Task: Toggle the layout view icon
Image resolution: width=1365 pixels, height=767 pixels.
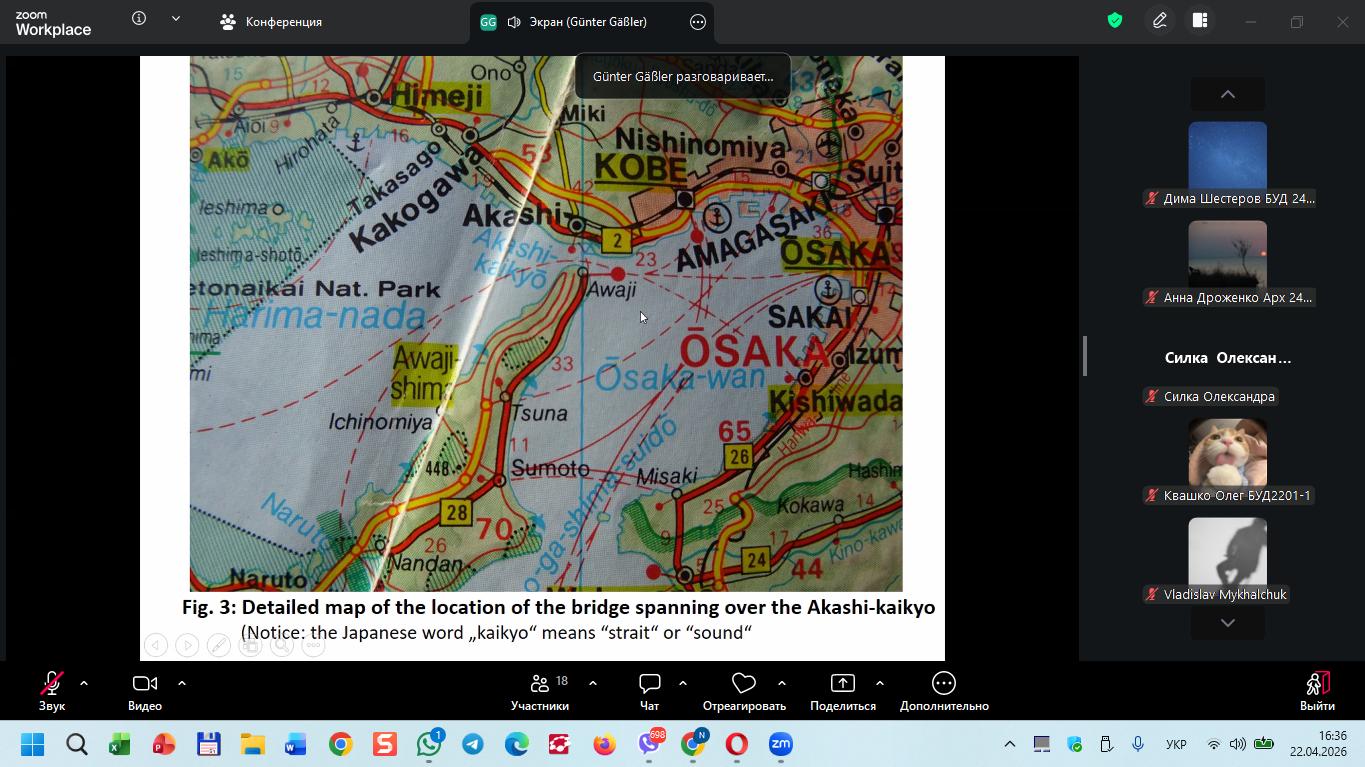Action: pos(1200,21)
